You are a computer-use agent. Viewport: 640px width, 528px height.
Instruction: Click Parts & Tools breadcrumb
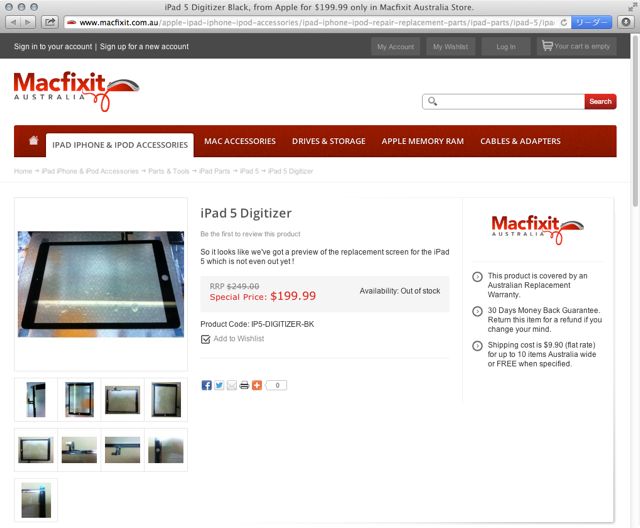coord(169,171)
